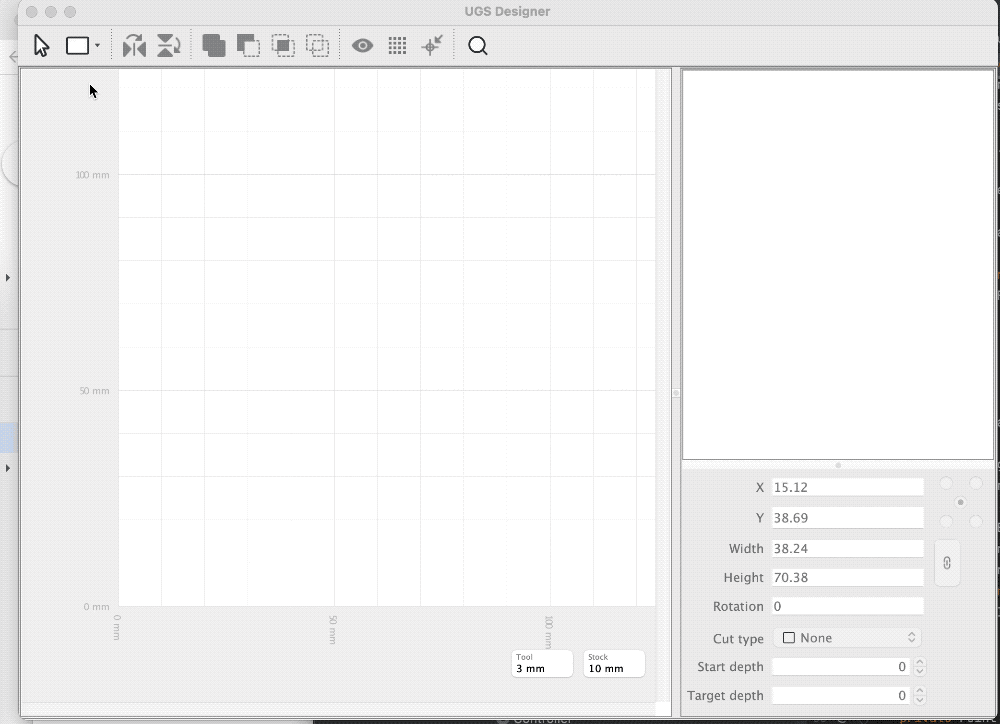Increase Start depth with the stepper

click(x=920, y=662)
